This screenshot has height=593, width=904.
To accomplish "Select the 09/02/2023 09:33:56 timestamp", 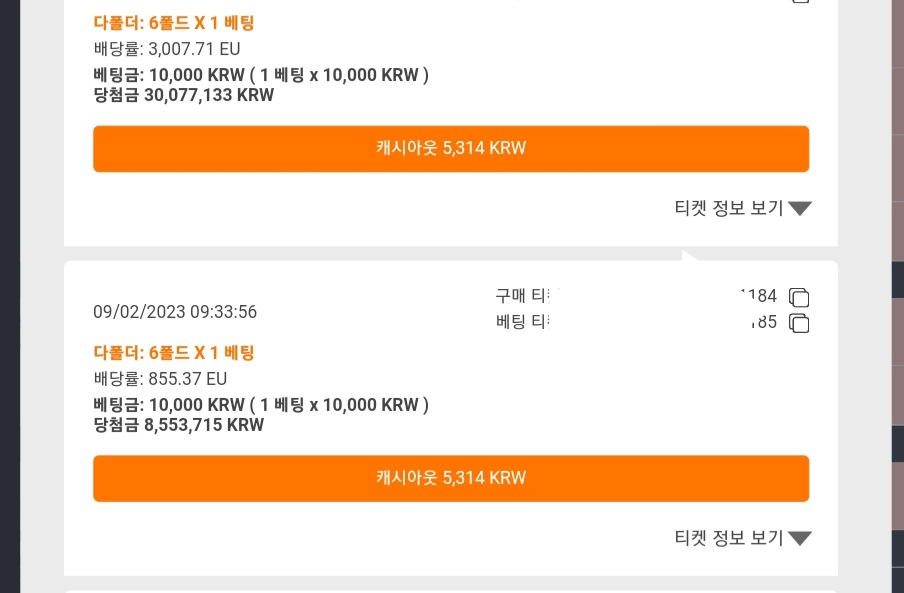I will click(x=175, y=312).
